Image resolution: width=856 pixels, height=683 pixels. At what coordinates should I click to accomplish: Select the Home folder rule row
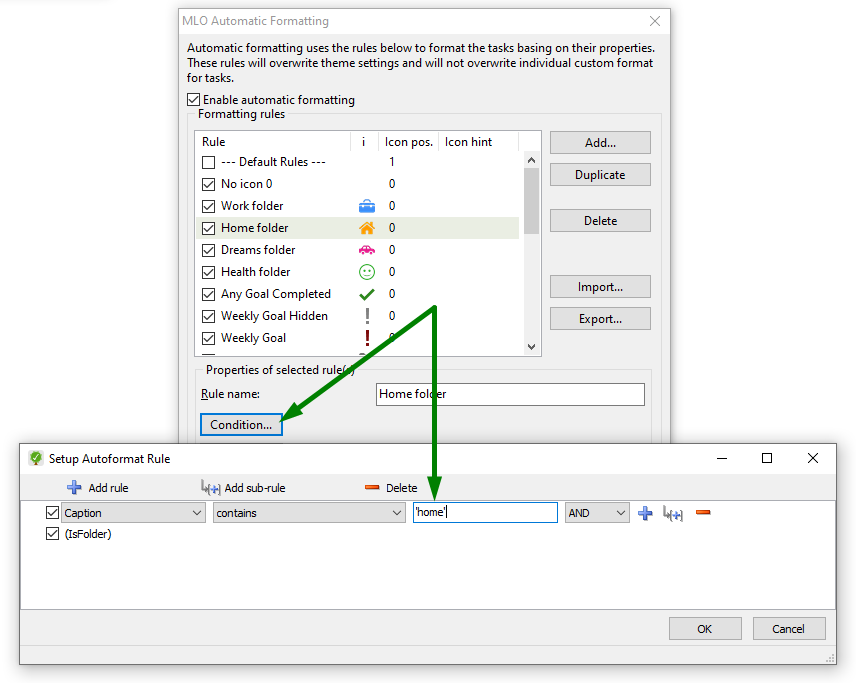[358, 228]
